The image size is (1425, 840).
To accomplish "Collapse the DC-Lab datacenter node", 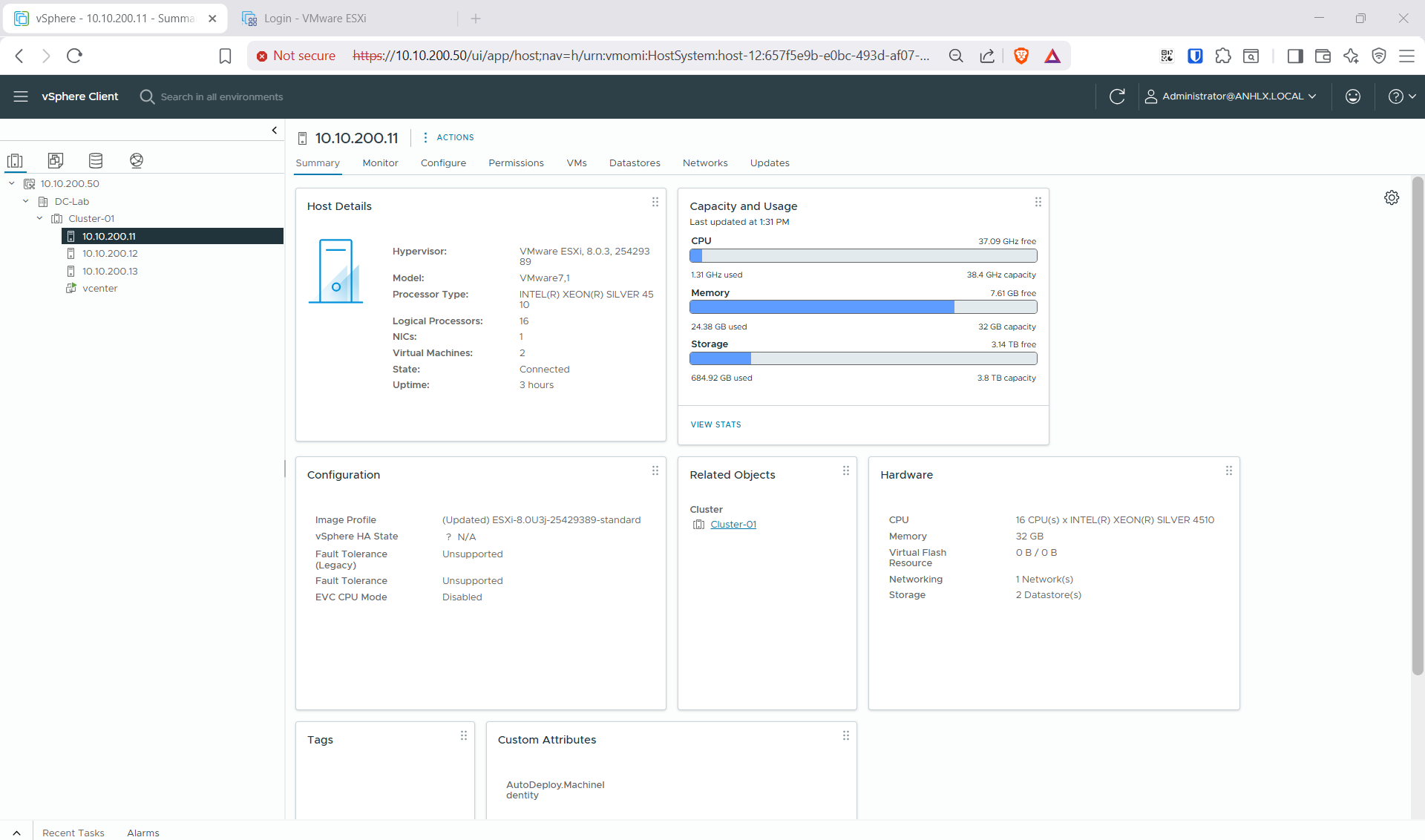I will 26,201.
